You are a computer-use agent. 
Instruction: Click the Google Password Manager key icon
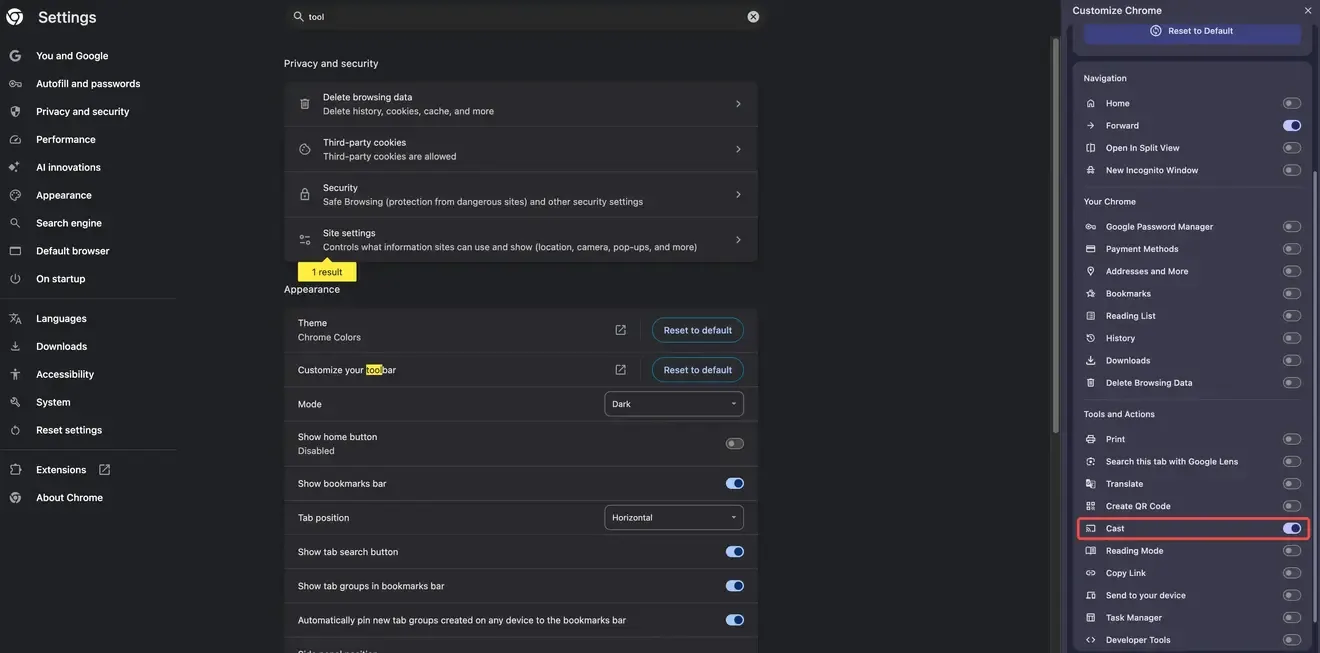click(1091, 227)
